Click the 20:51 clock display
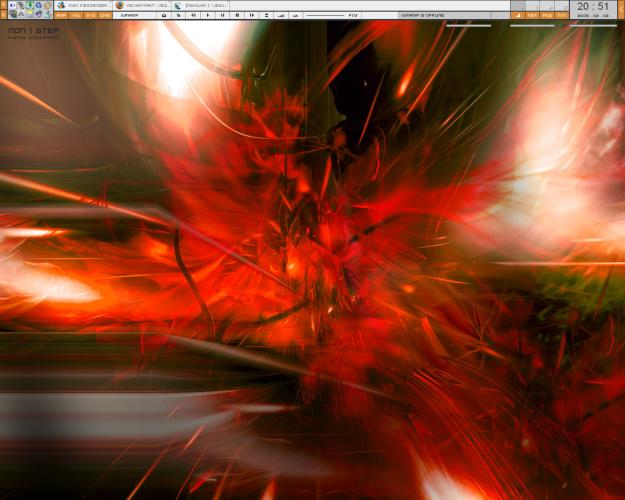The width and height of the screenshot is (625, 500). [593, 6]
